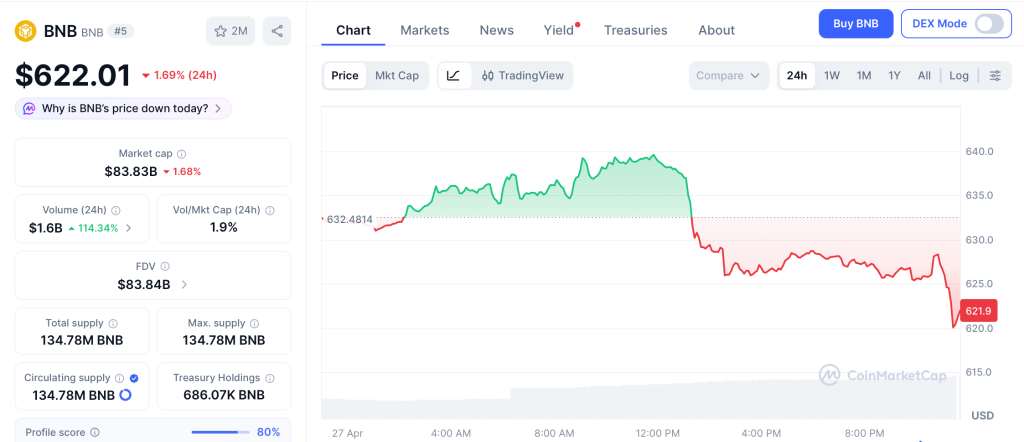Click the Profile score info icon
This screenshot has height=442, width=1024.
[95, 432]
